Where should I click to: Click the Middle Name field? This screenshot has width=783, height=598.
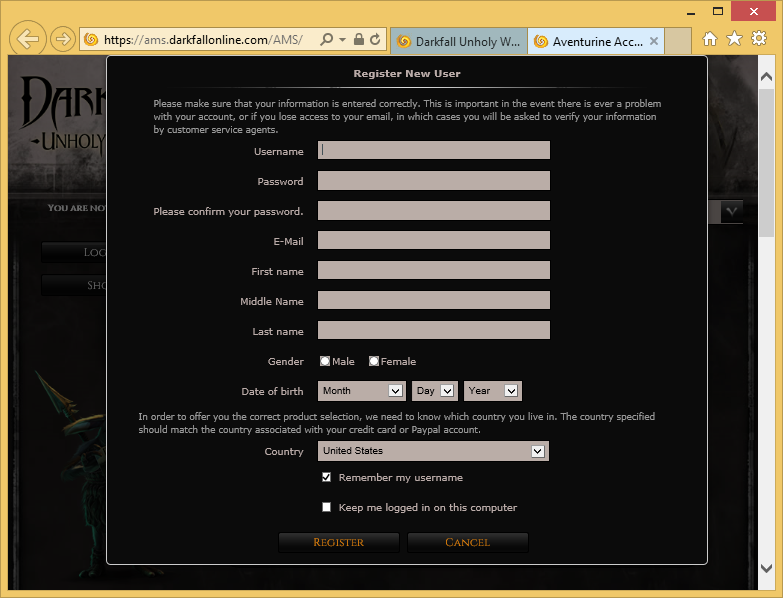pos(433,300)
